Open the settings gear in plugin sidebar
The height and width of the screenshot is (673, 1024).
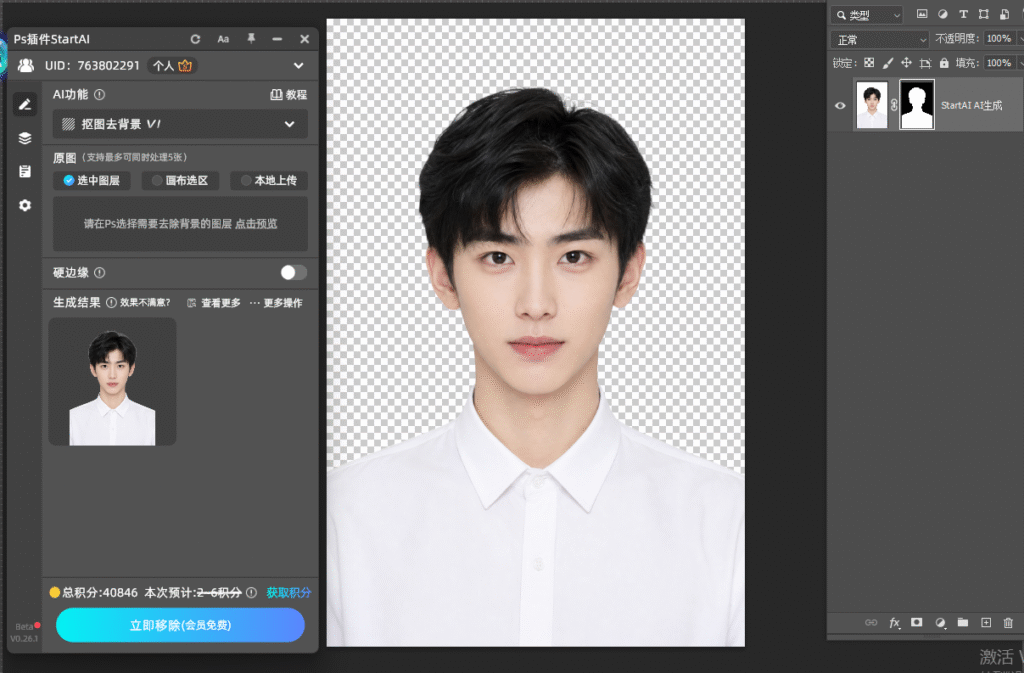[25, 205]
